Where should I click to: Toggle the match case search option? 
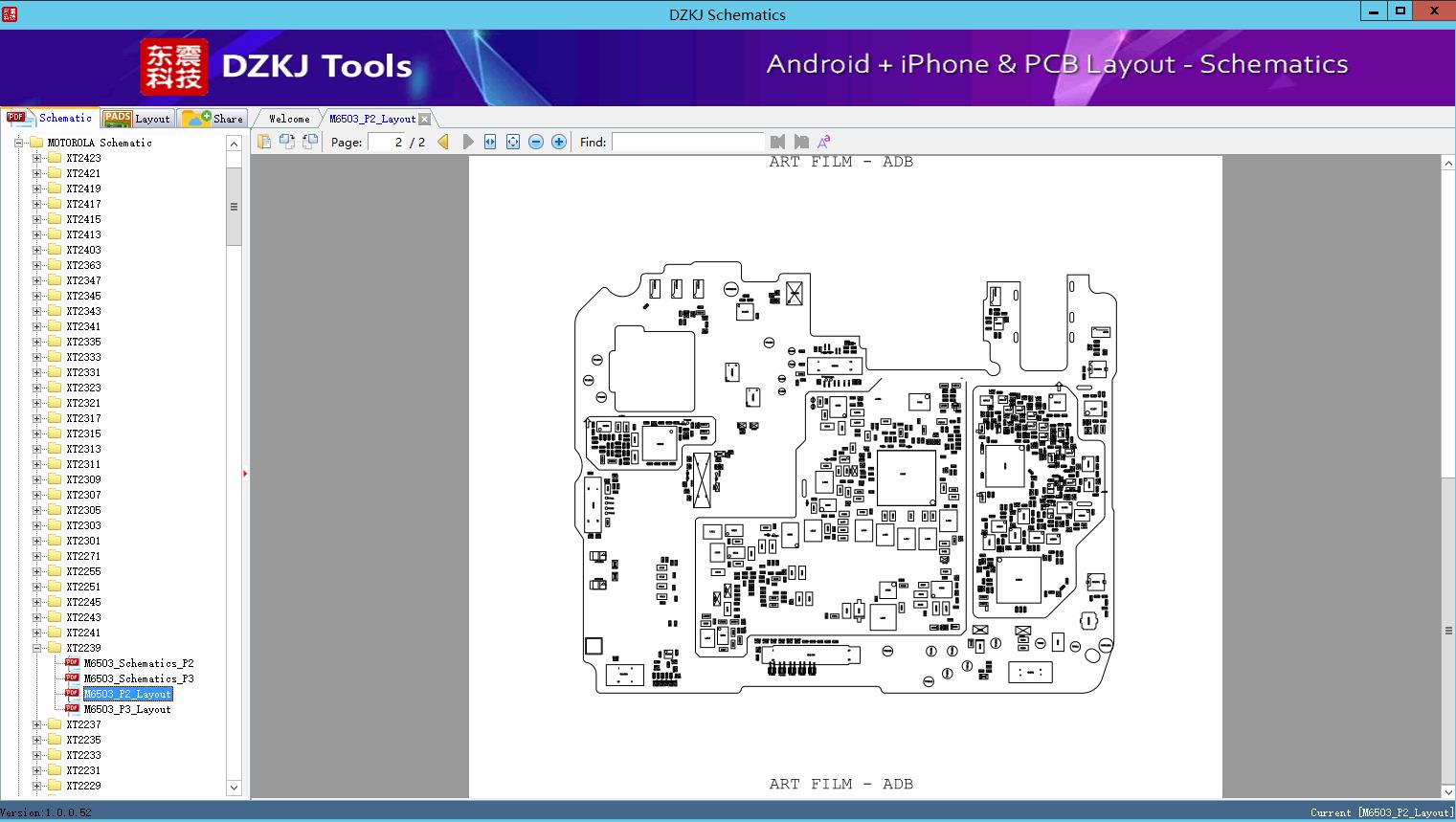coord(823,142)
